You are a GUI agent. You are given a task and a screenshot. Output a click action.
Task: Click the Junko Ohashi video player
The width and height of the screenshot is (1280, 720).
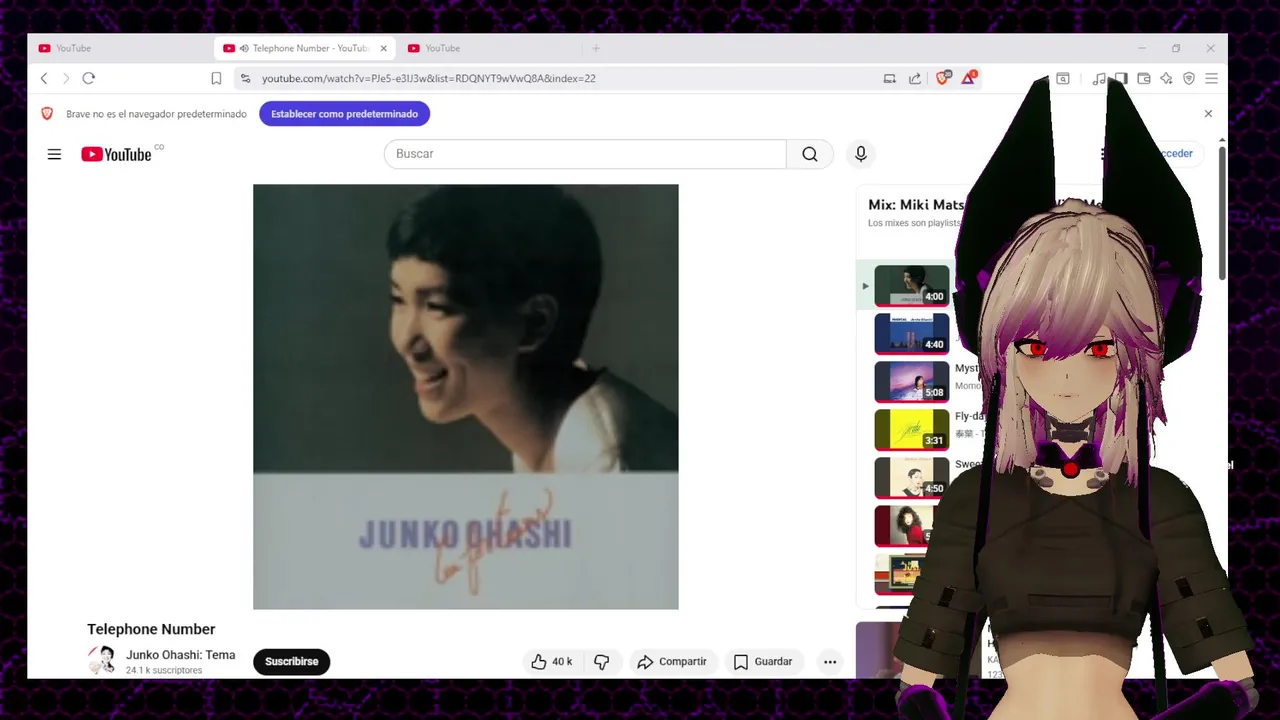tap(466, 397)
